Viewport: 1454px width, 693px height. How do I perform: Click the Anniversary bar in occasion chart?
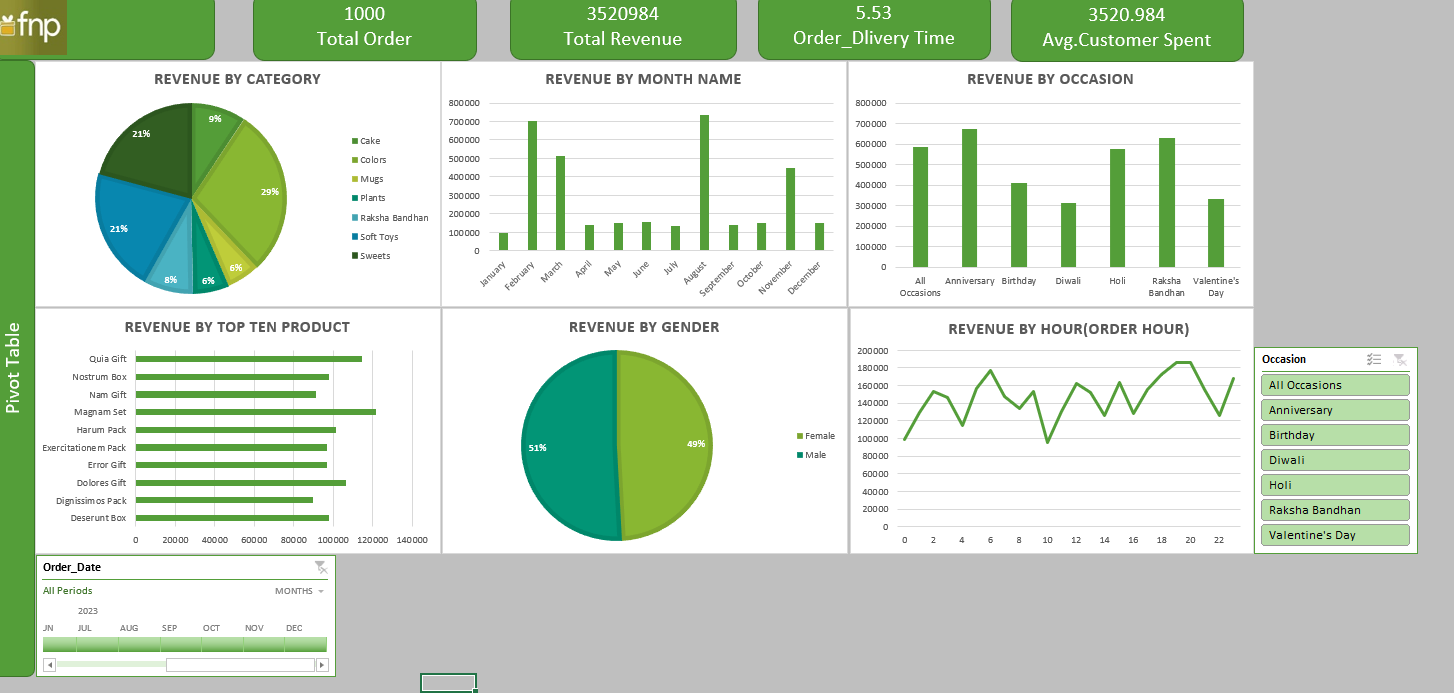(x=969, y=198)
